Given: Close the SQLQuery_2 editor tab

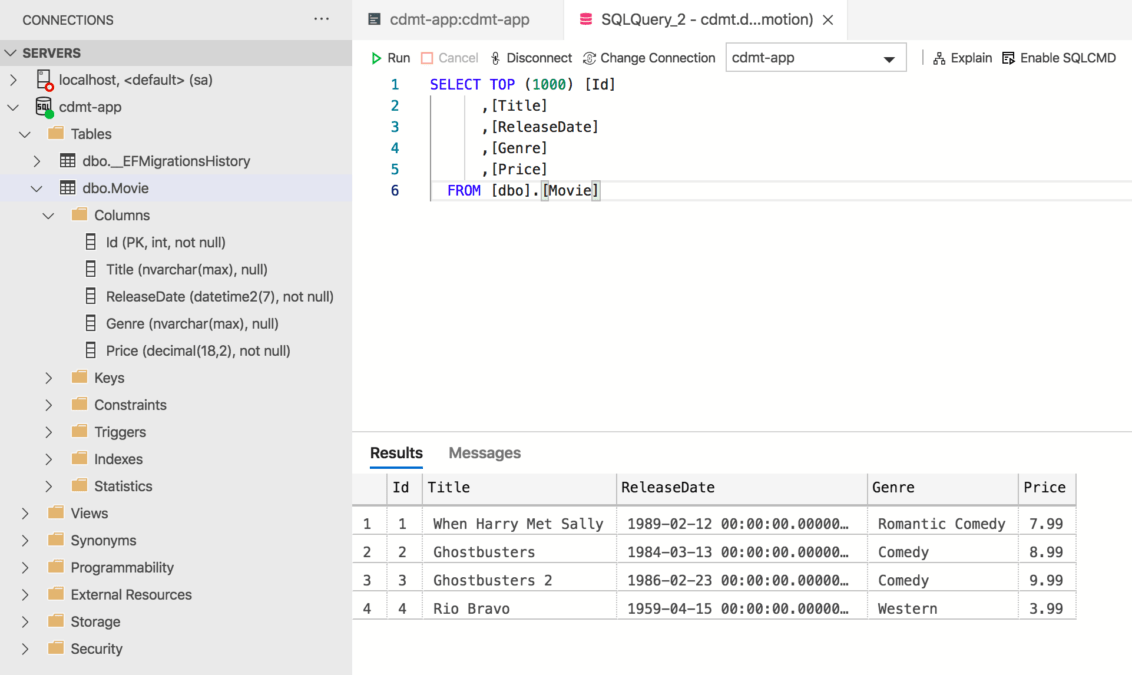Looking at the screenshot, I should (x=828, y=19).
